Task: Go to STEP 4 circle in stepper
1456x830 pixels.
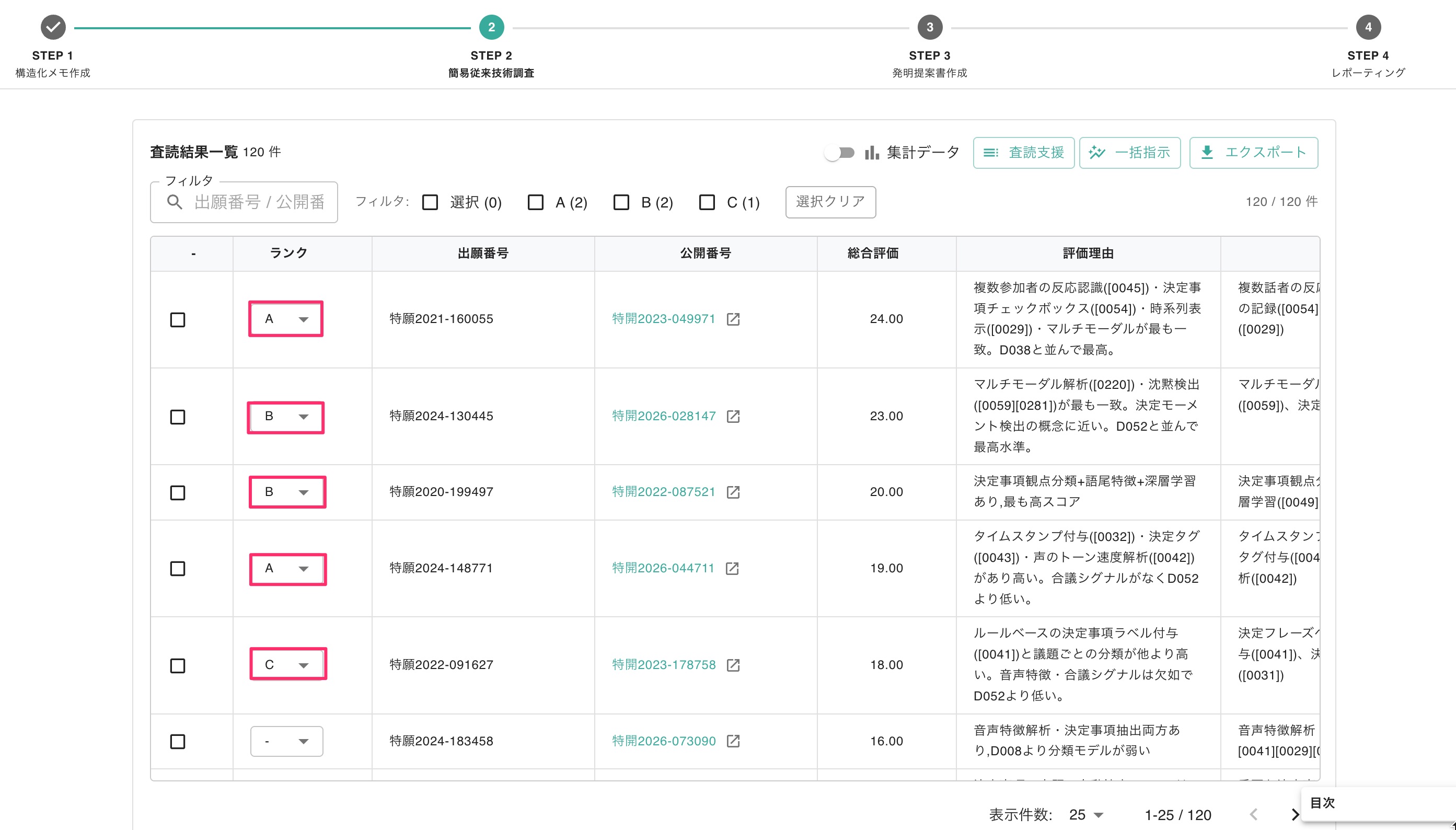Action: pos(1368,27)
